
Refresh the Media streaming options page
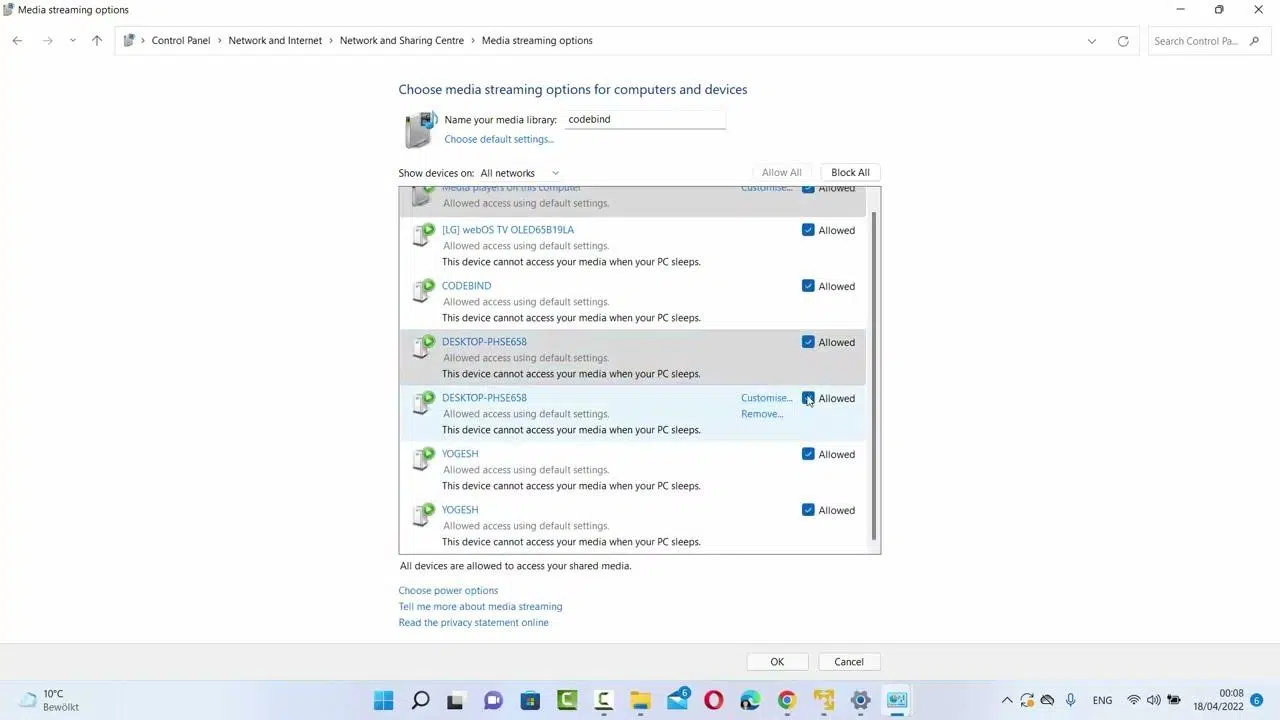pos(1123,41)
